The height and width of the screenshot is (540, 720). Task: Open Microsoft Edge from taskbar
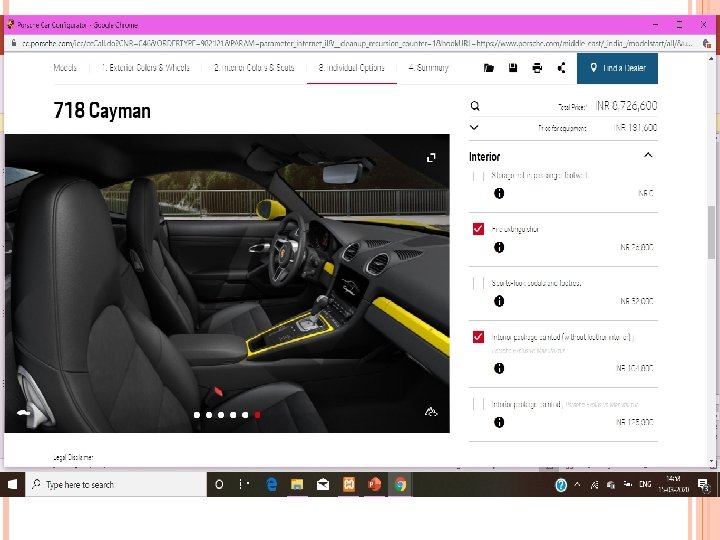point(272,484)
